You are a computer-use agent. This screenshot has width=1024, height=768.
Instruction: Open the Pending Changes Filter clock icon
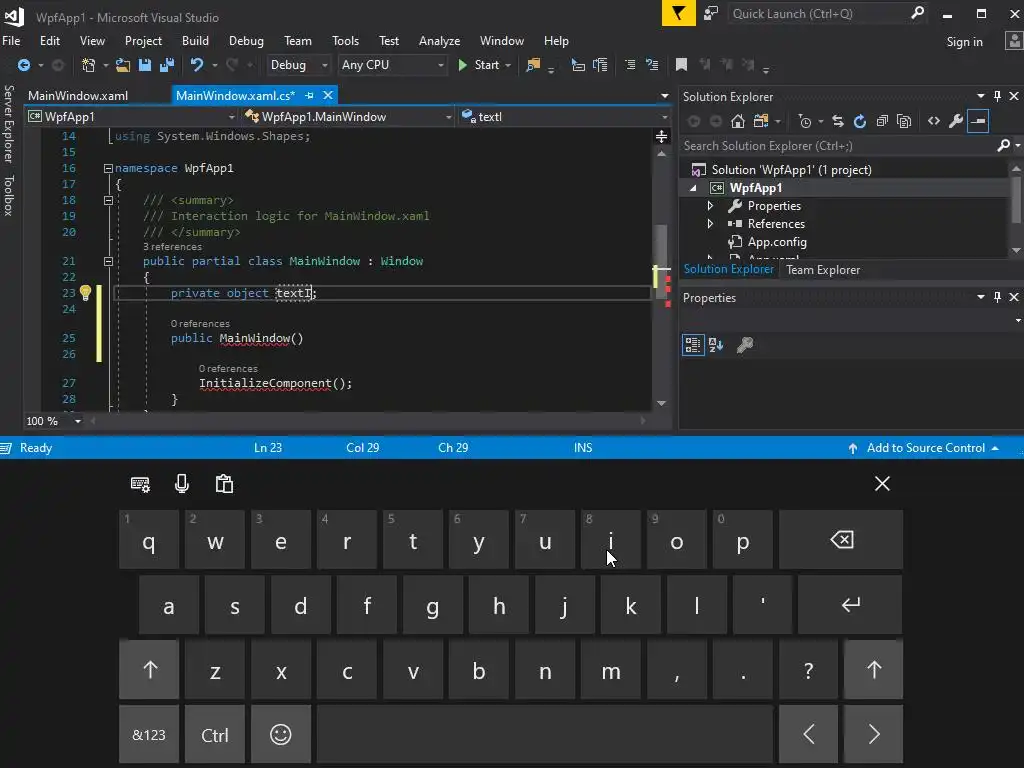point(805,121)
